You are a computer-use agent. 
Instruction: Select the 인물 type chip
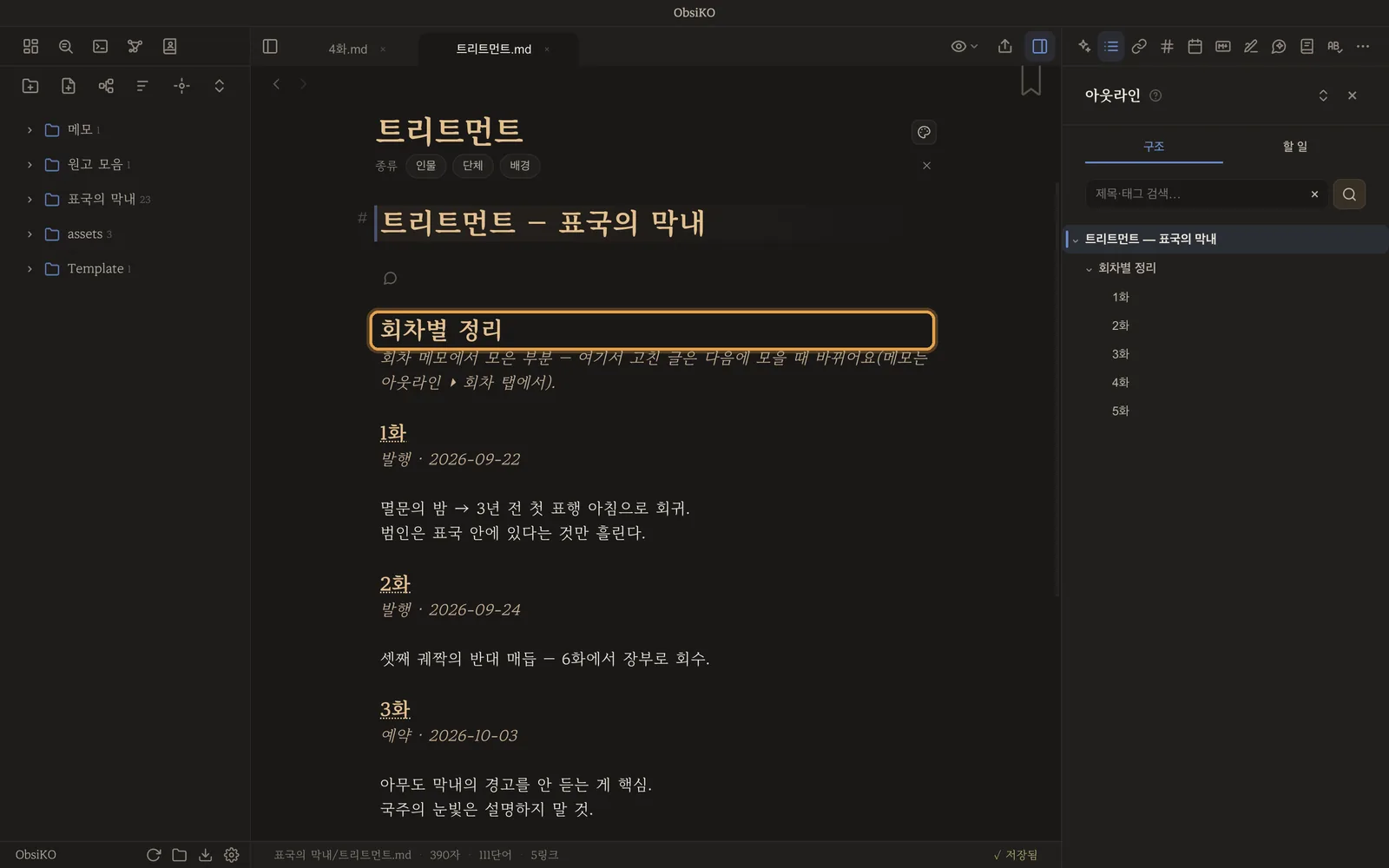pos(425,166)
